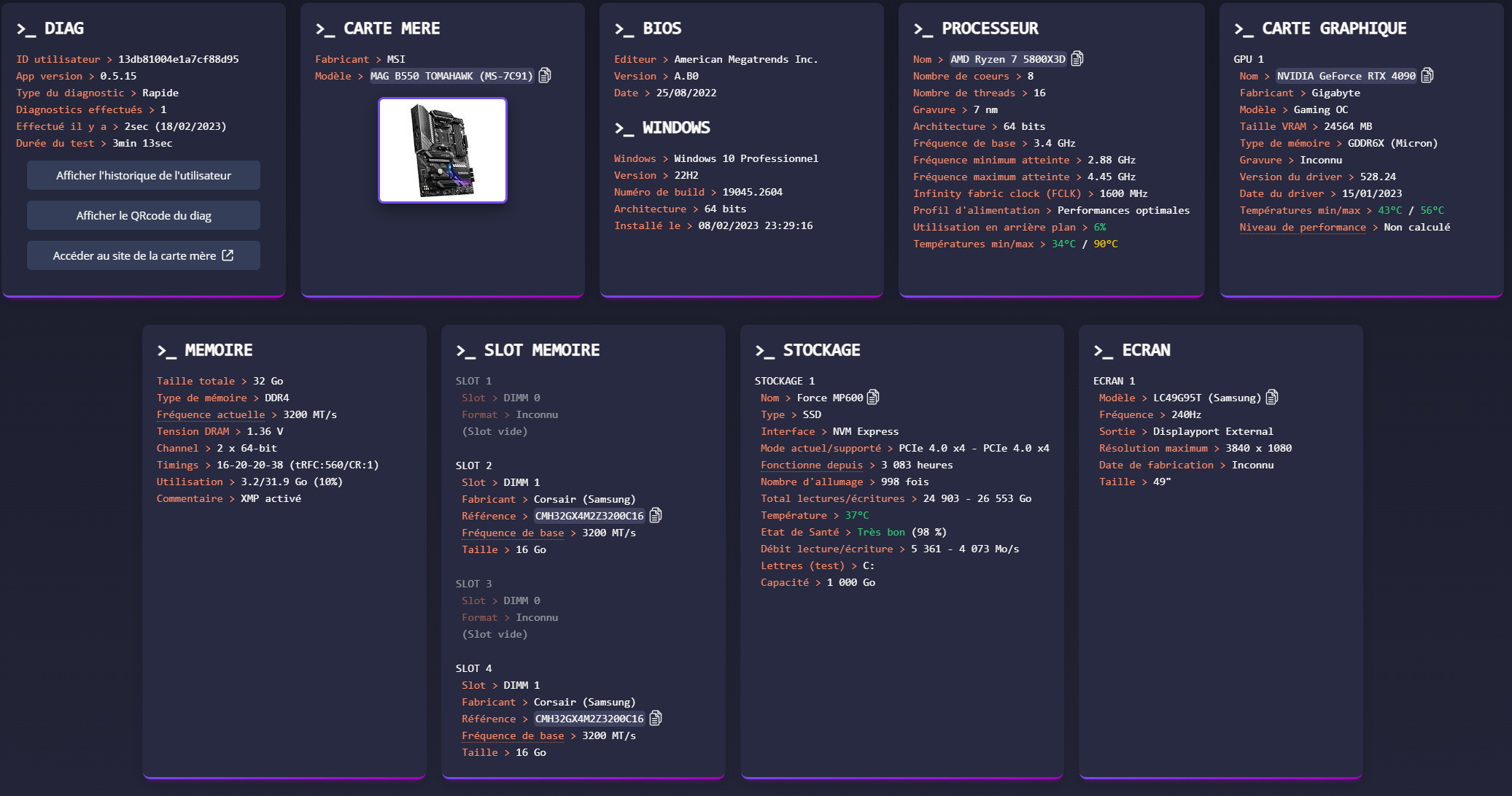Copy the motherboard model MAG B550 TOMAHAWK
This screenshot has width=1512, height=796.
pyautogui.click(x=545, y=75)
